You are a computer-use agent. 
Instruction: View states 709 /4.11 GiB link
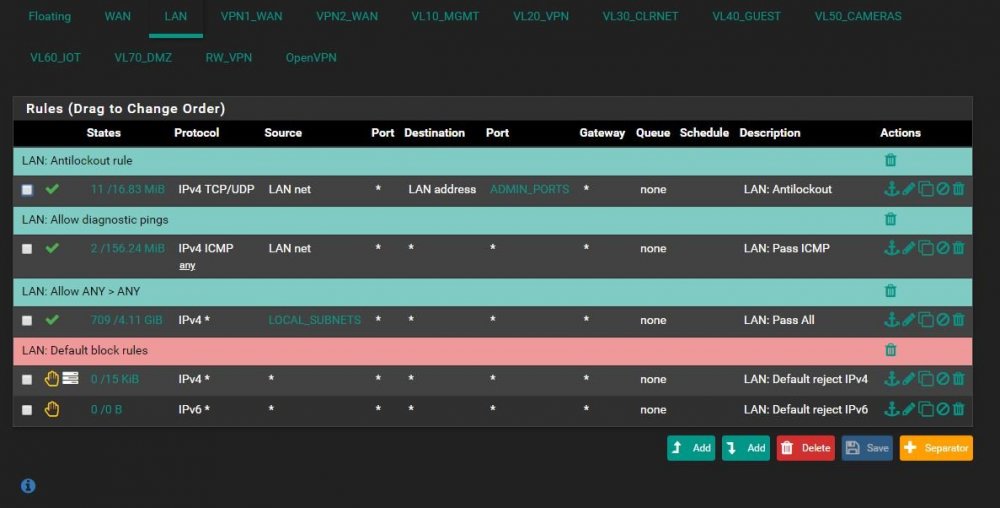click(126, 320)
